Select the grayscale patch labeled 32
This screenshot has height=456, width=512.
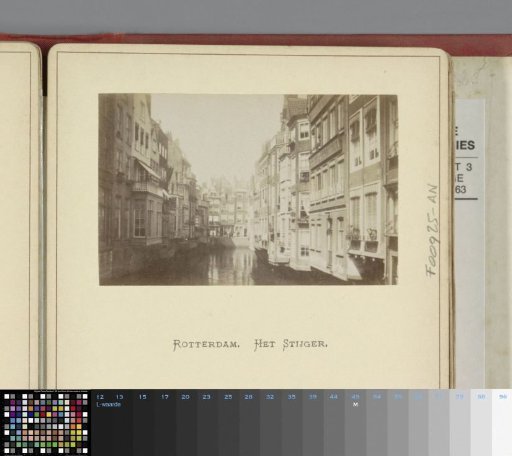click(x=270, y=422)
